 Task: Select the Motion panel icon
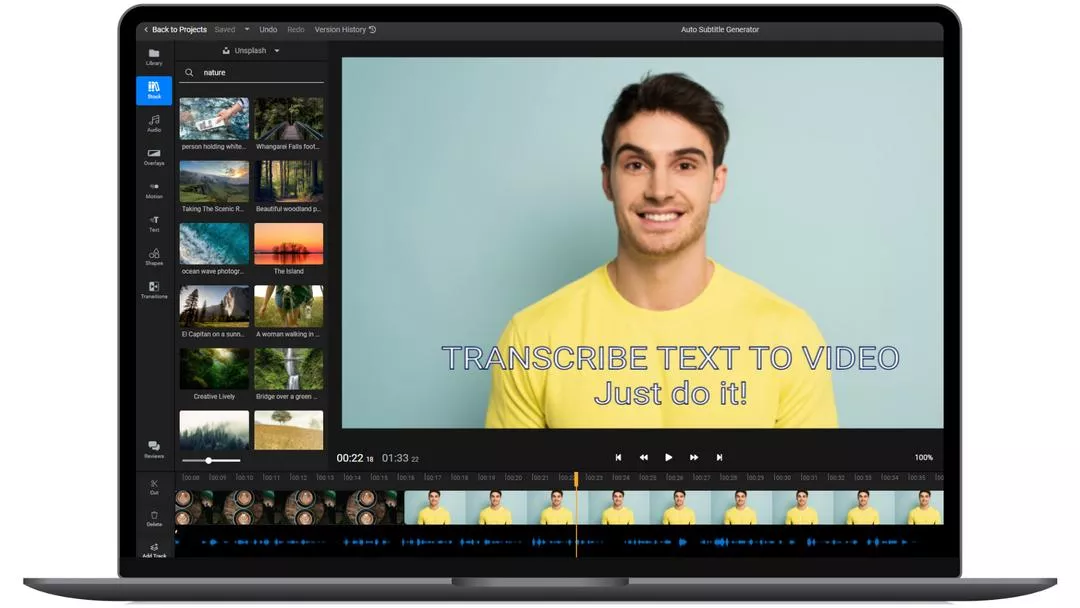[153, 190]
